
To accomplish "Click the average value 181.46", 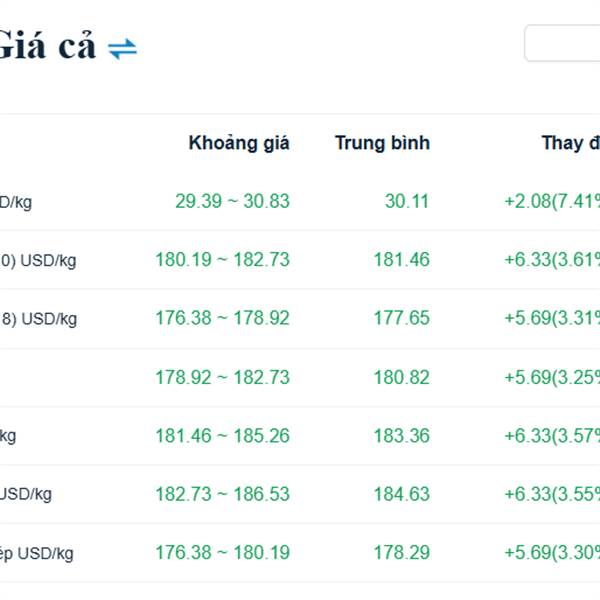I will pos(401,260).
